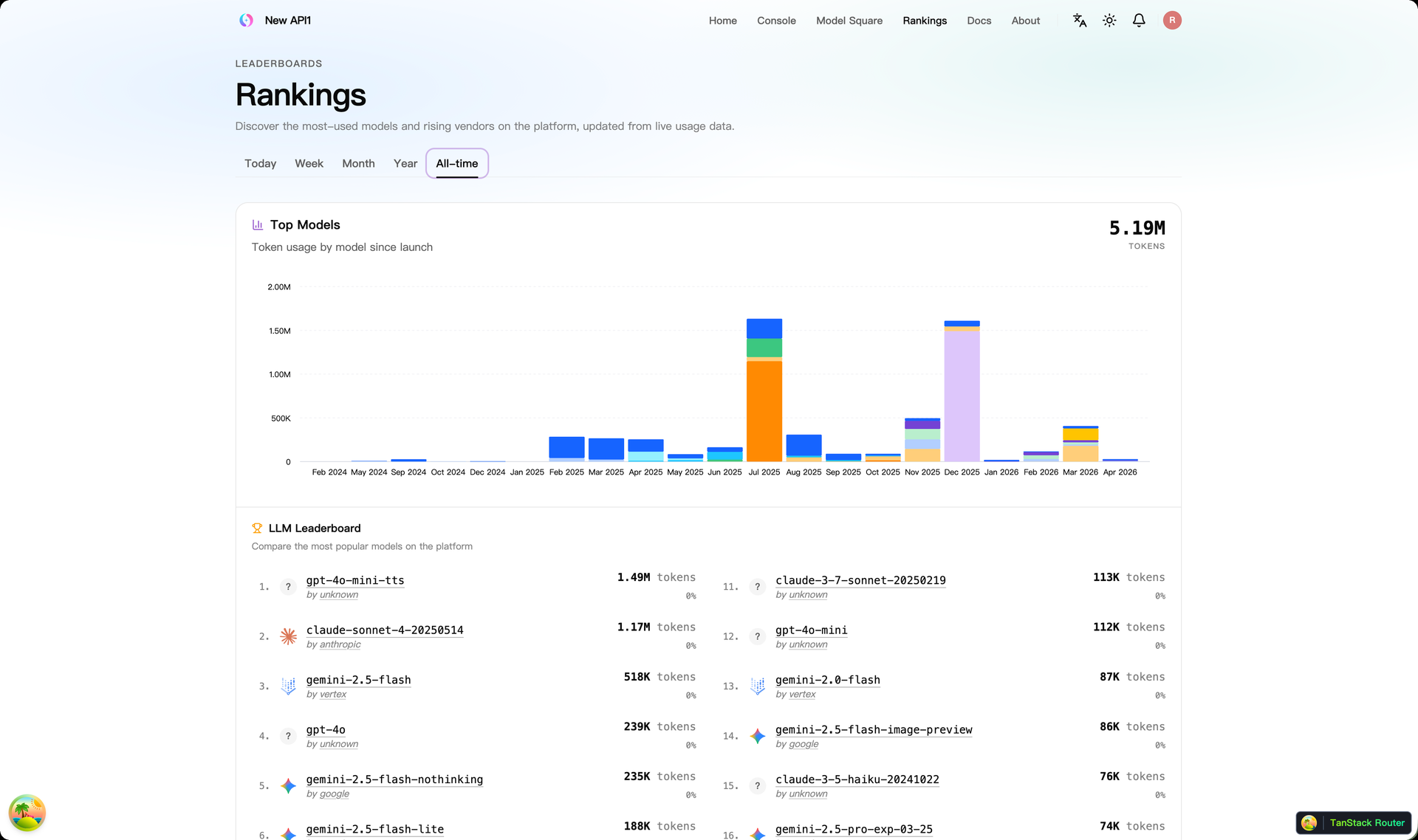Viewport: 1418px width, 840px height.
Task: Navigate to Model Square
Action: click(x=849, y=21)
